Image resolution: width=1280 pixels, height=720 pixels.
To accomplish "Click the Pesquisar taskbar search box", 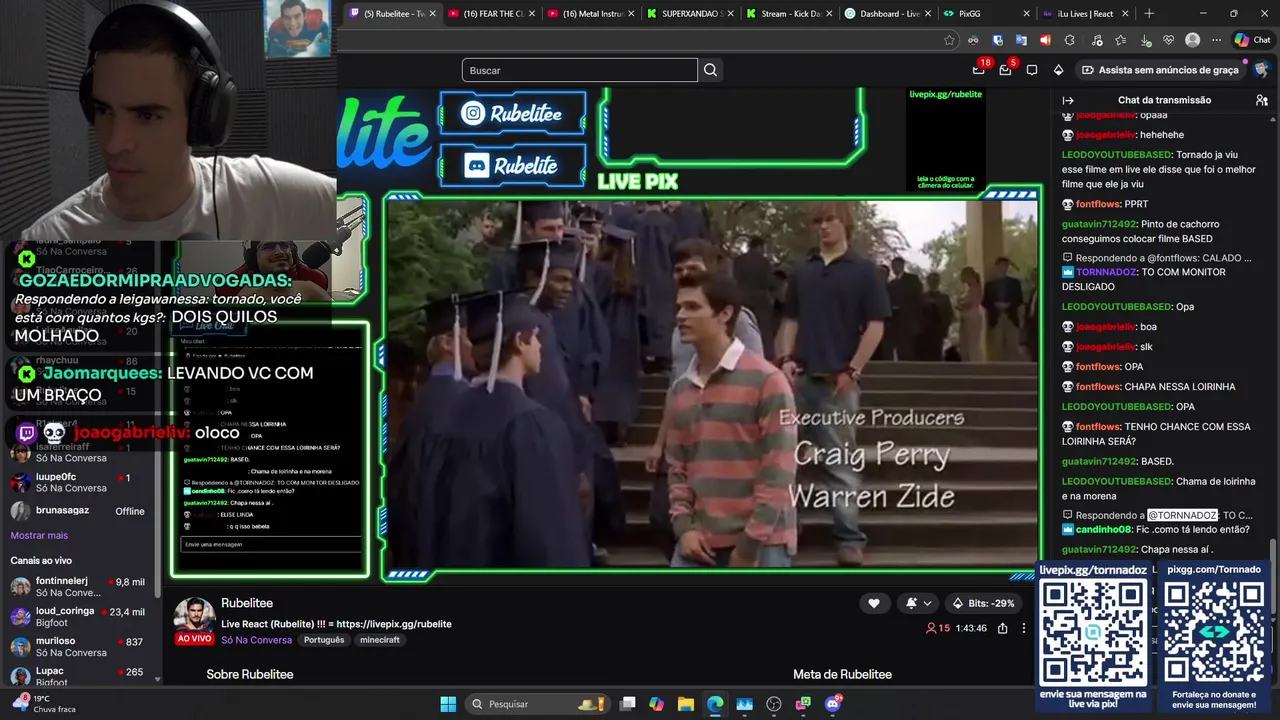I will pyautogui.click(x=537, y=704).
